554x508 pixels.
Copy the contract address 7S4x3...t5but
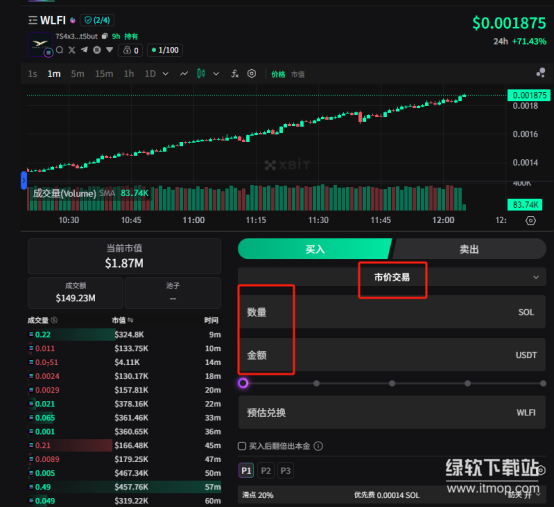click(105, 36)
